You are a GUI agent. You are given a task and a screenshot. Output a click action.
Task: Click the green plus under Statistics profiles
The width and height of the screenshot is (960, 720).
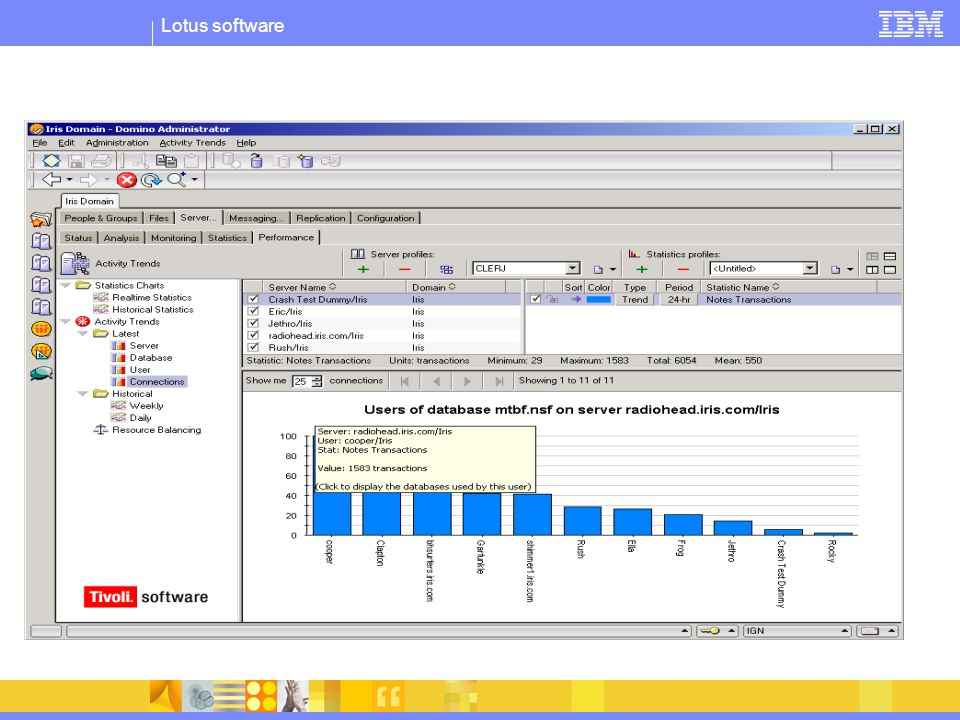pos(642,269)
